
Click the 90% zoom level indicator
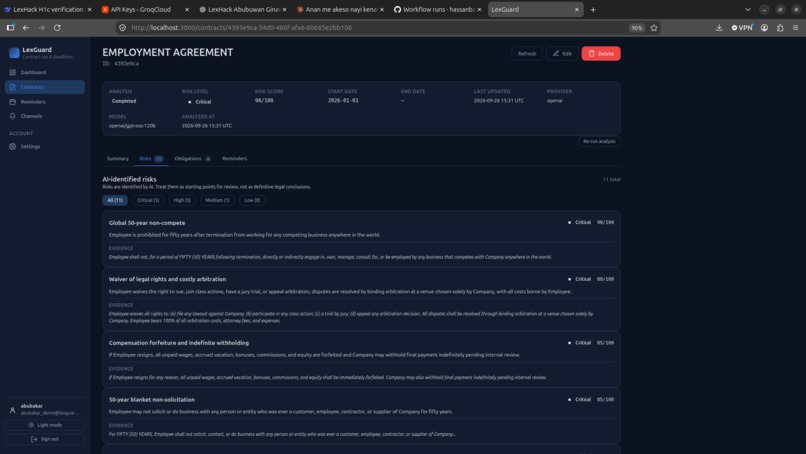636,28
